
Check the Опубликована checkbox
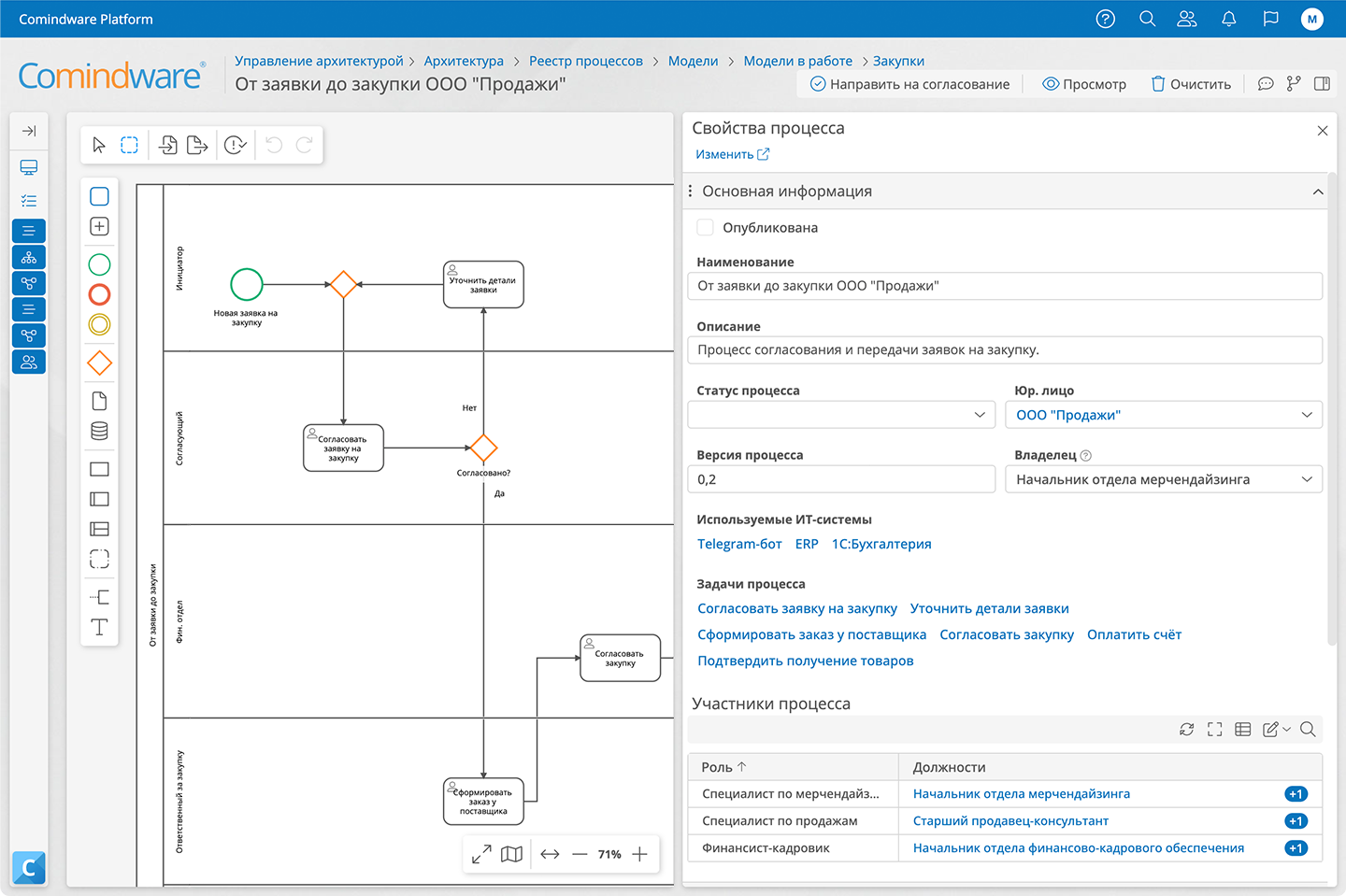[x=706, y=227]
